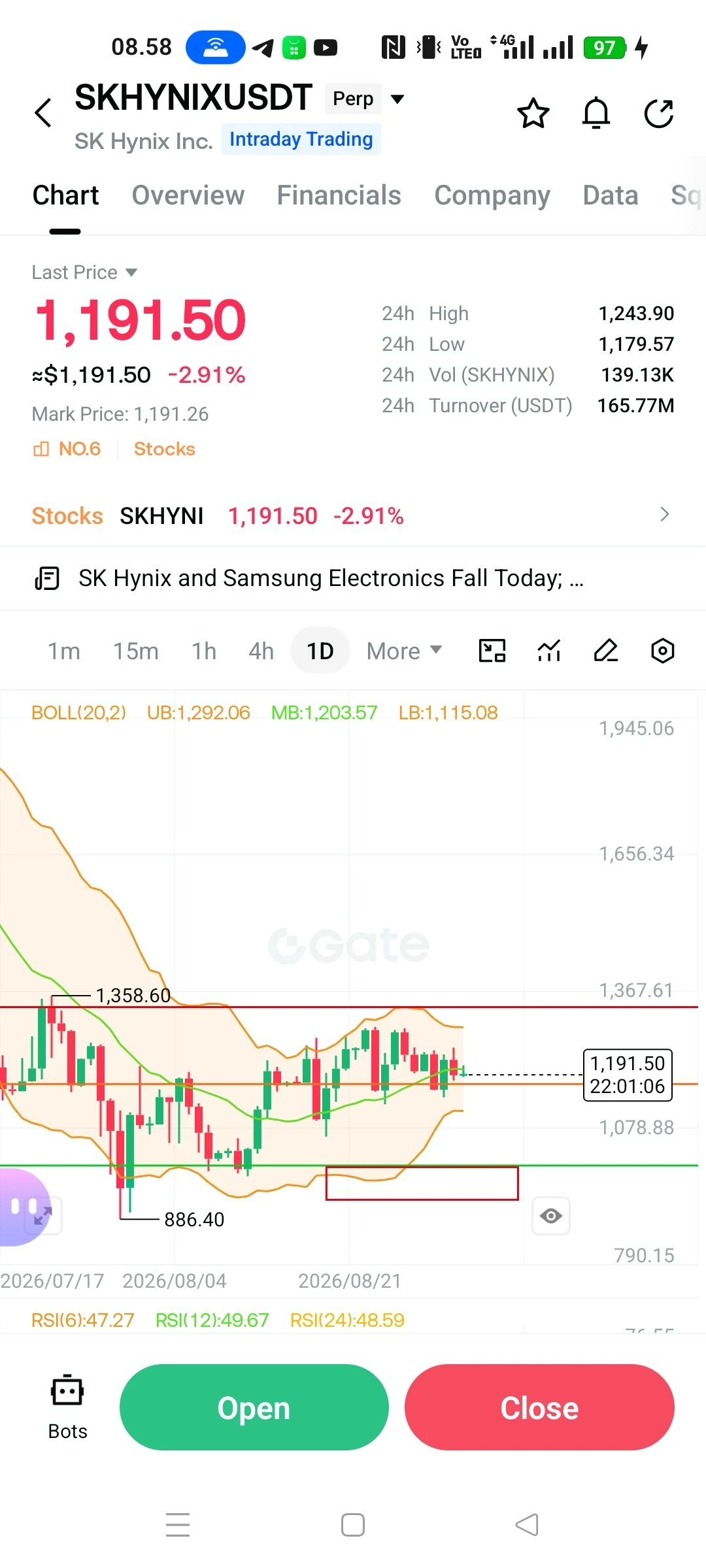Open price alert bell icon
Viewport: 706px width, 1568px height.
click(x=596, y=114)
